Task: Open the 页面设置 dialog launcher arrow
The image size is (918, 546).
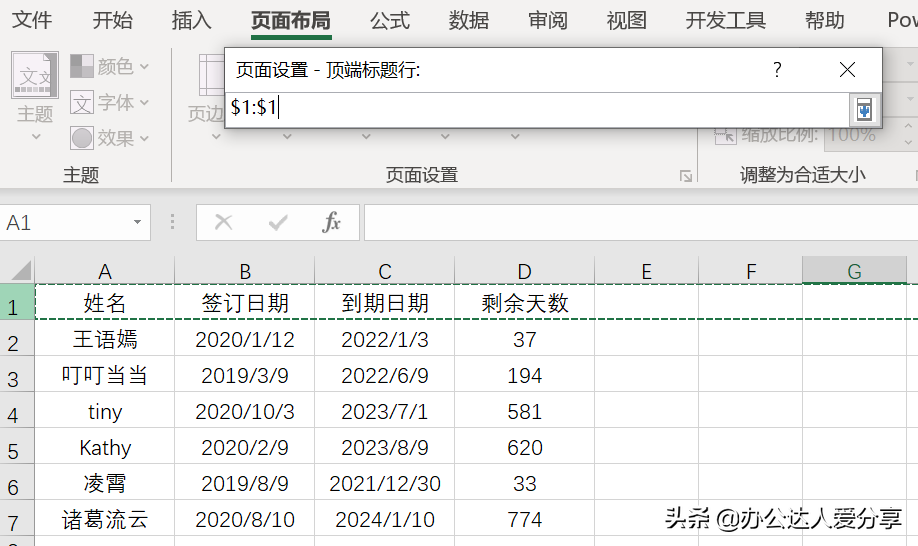Action: click(686, 176)
